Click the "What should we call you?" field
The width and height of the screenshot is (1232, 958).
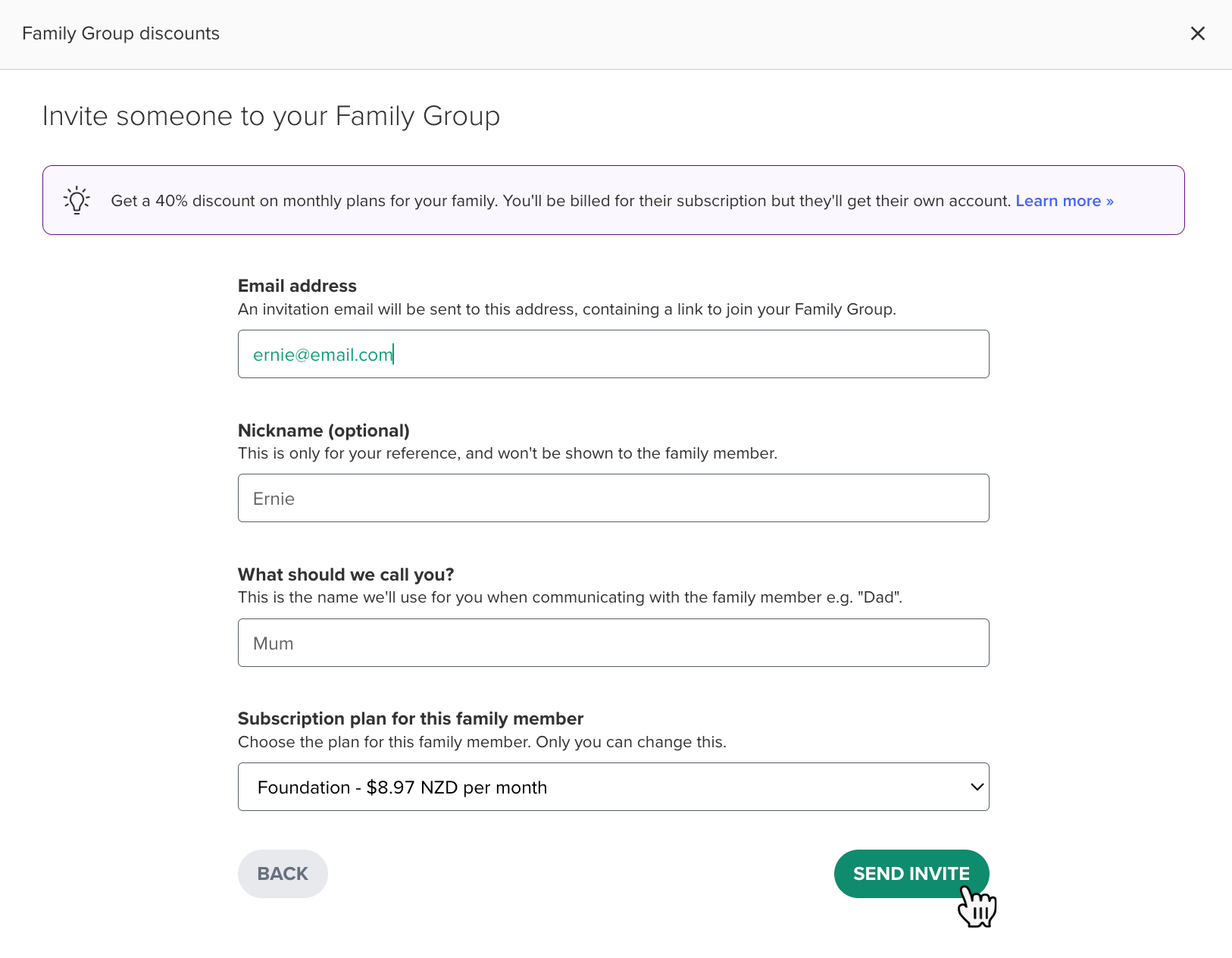pos(613,643)
